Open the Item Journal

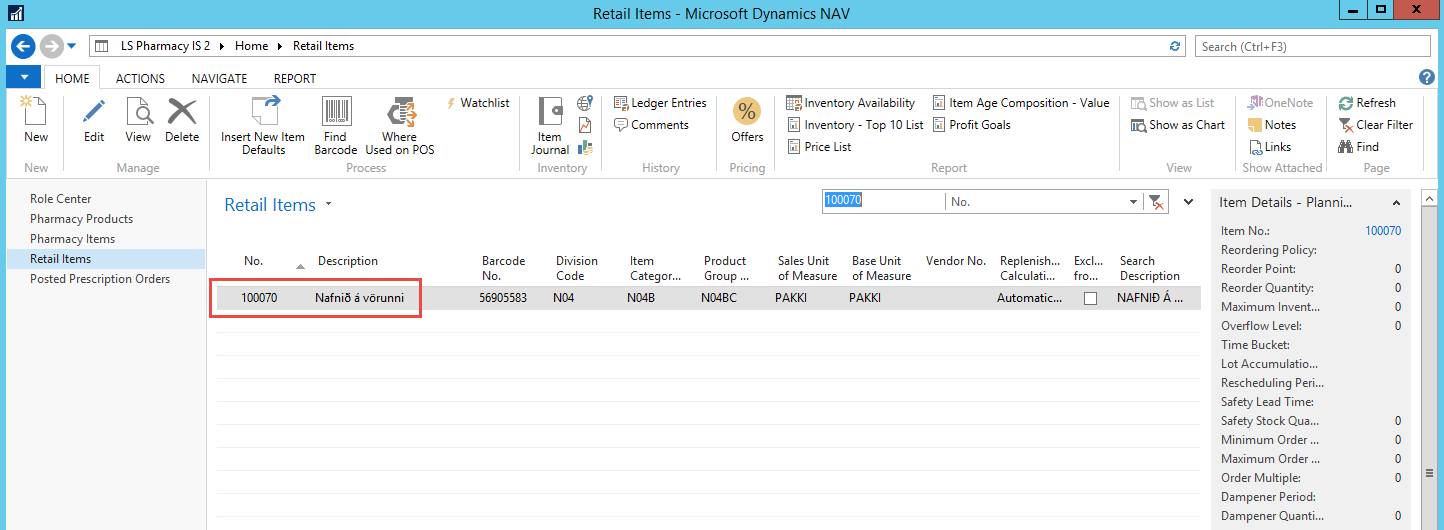pos(550,125)
